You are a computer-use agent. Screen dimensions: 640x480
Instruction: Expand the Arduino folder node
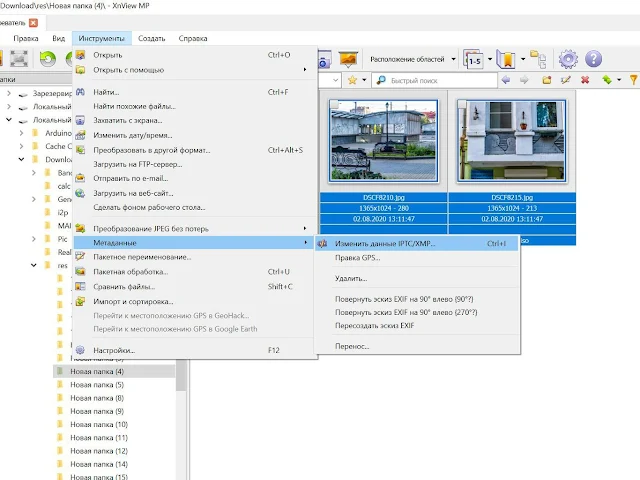coord(22,133)
